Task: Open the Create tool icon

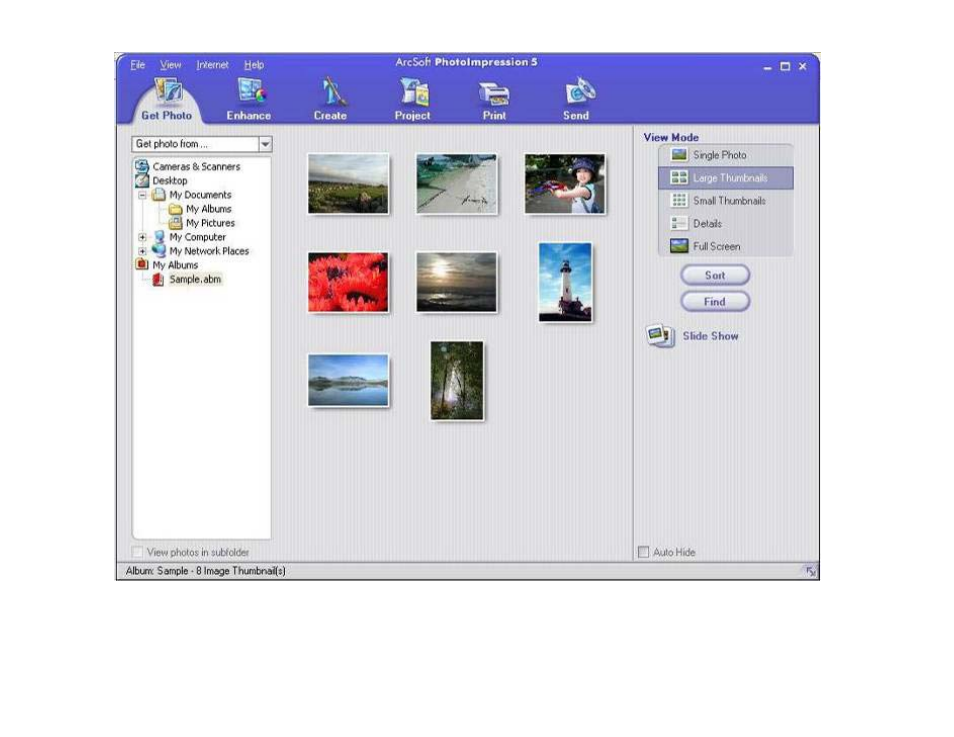Action: [332, 91]
